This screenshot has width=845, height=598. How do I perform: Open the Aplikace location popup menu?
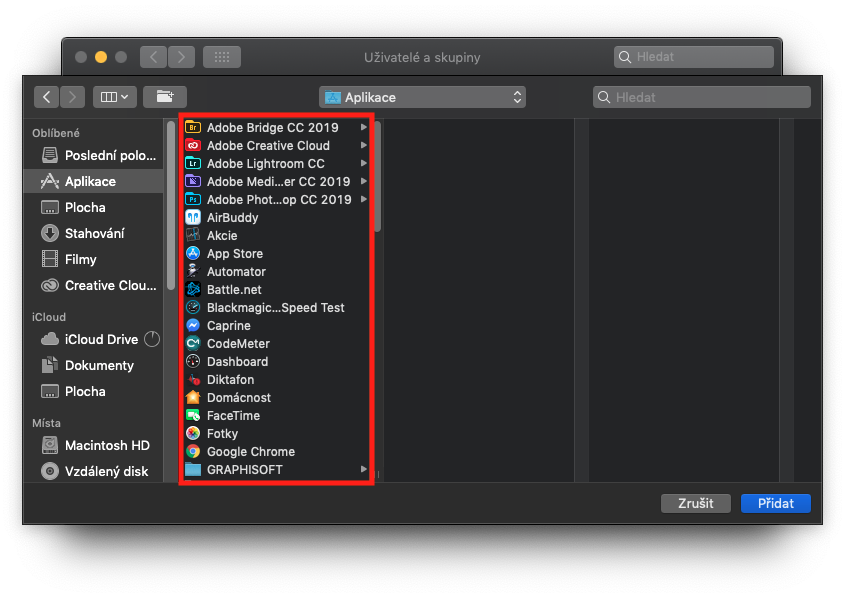tap(422, 97)
